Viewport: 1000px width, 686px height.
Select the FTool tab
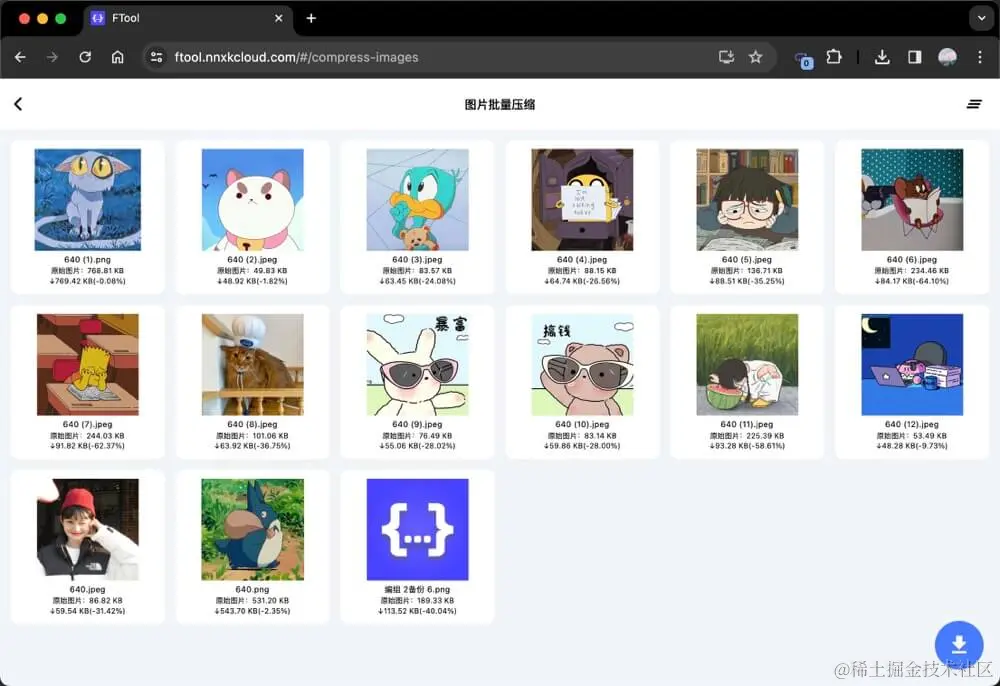[x=188, y=18]
